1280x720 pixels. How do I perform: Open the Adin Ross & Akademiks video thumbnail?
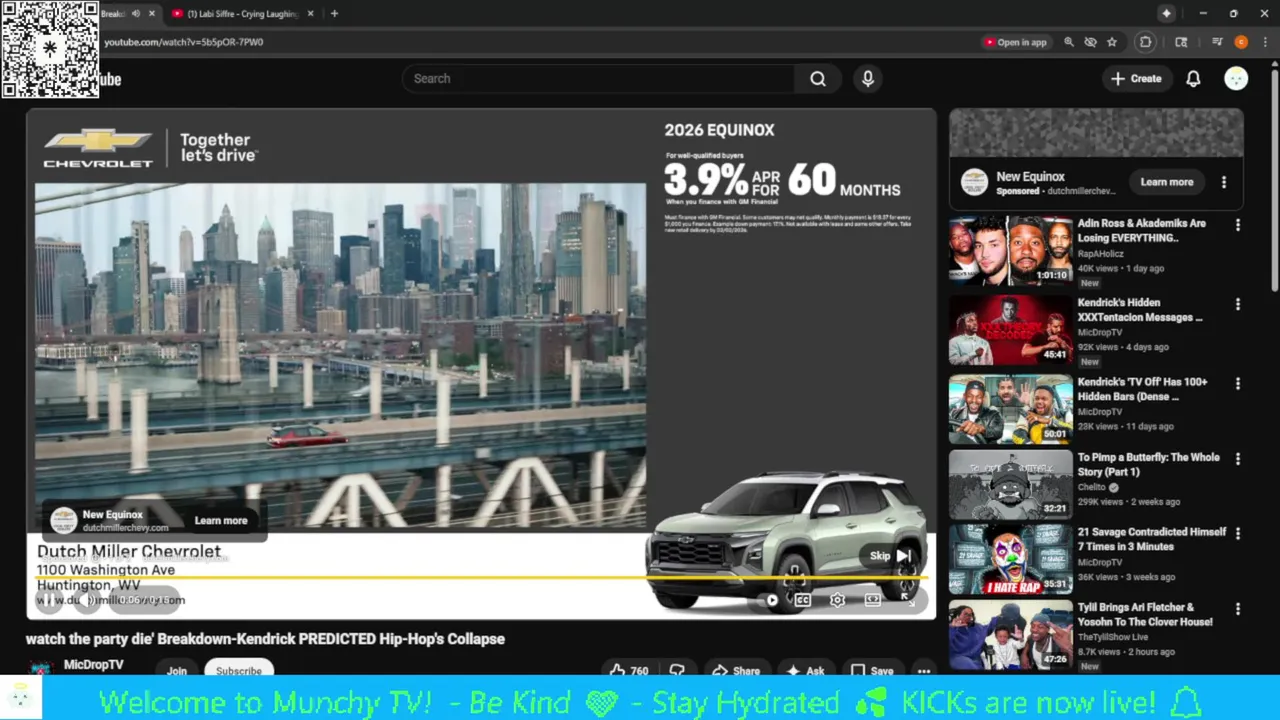coord(1010,250)
